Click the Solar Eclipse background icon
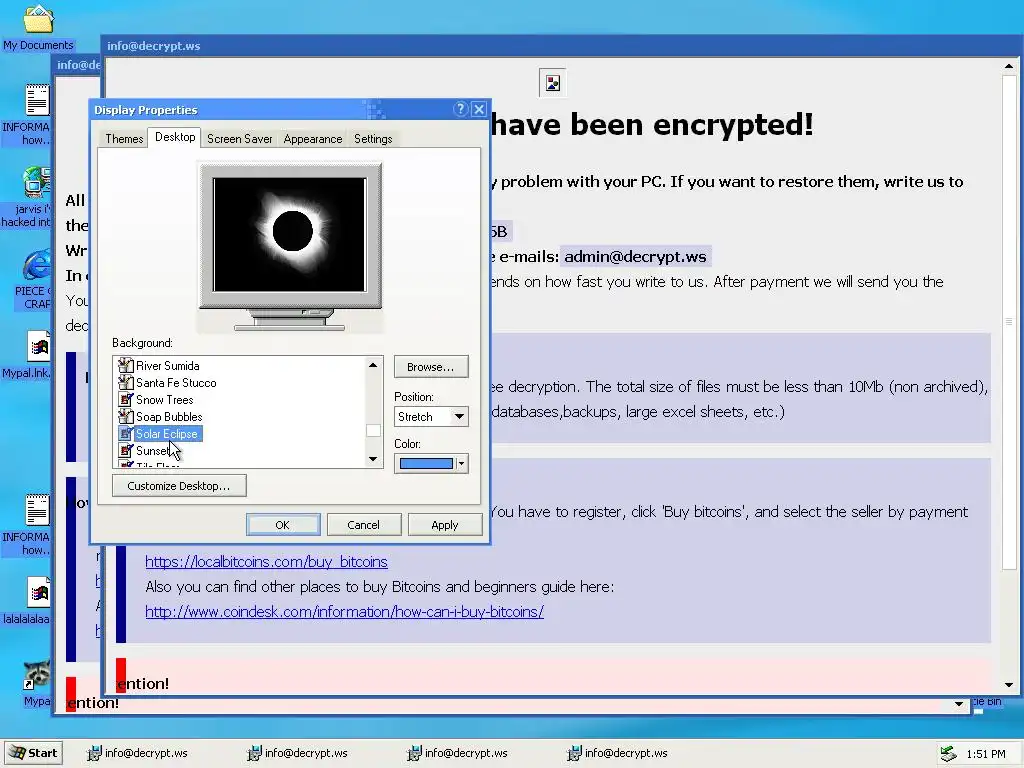Screen dimensions: 1024x768 [125, 434]
